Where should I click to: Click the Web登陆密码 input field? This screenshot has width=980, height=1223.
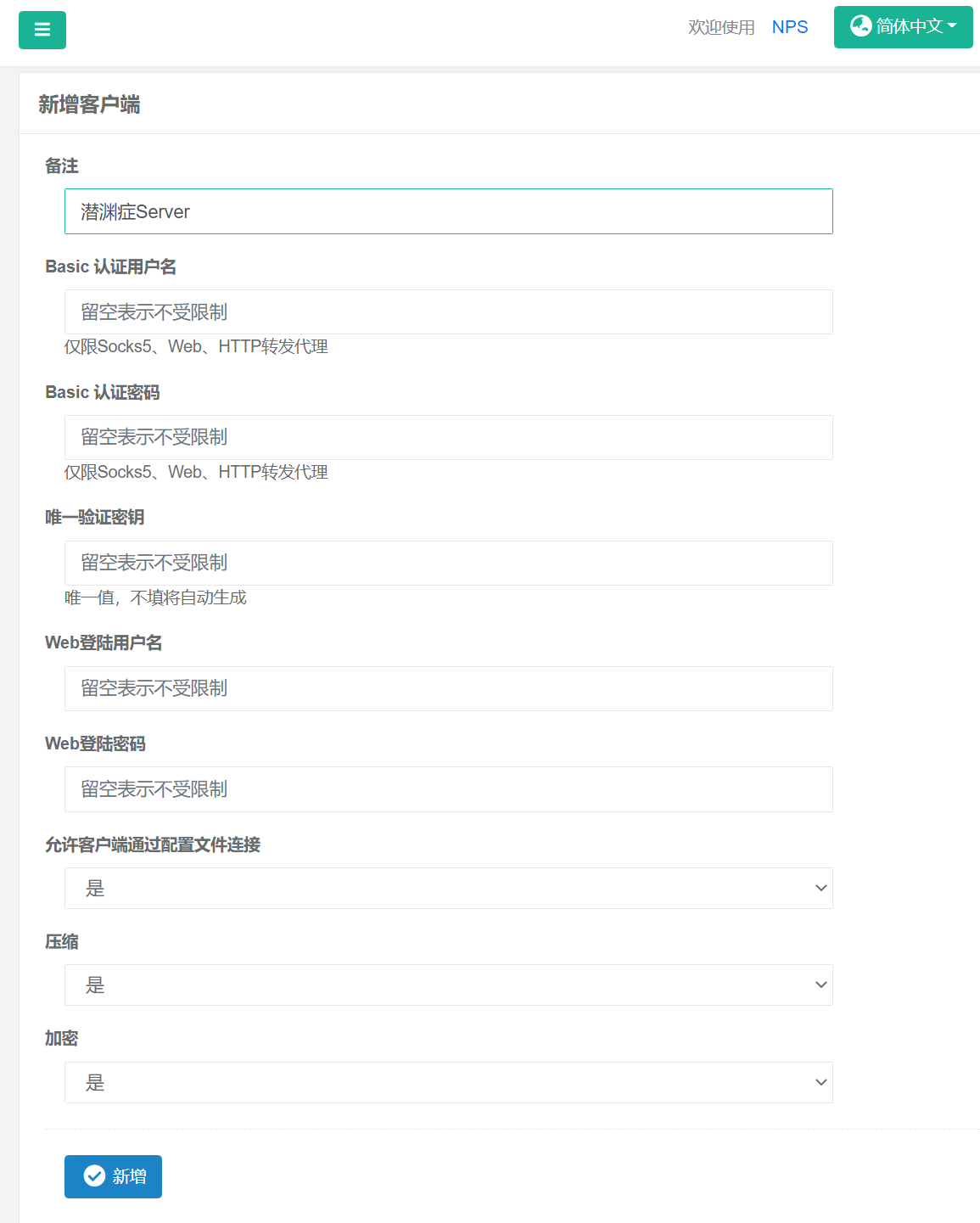(x=448, y=789)
